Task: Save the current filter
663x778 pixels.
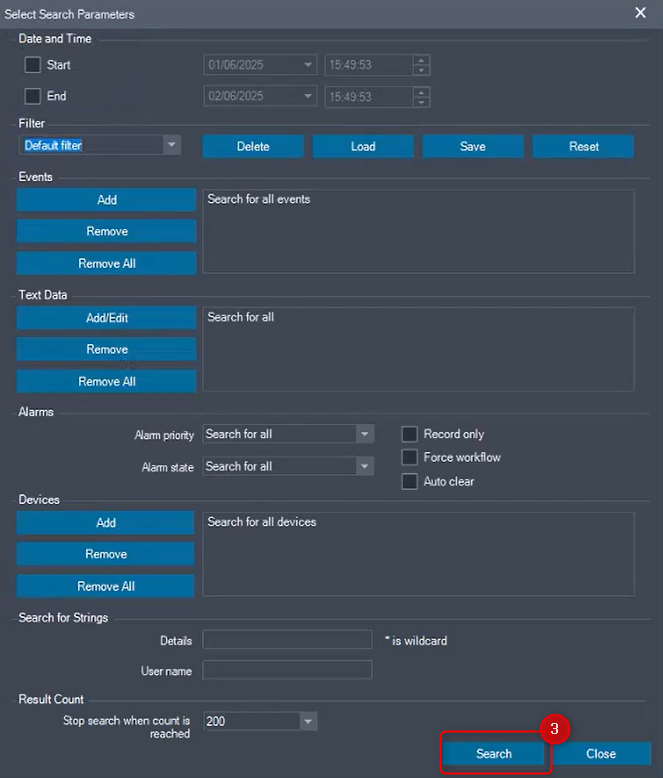Action: coord(473,146)
